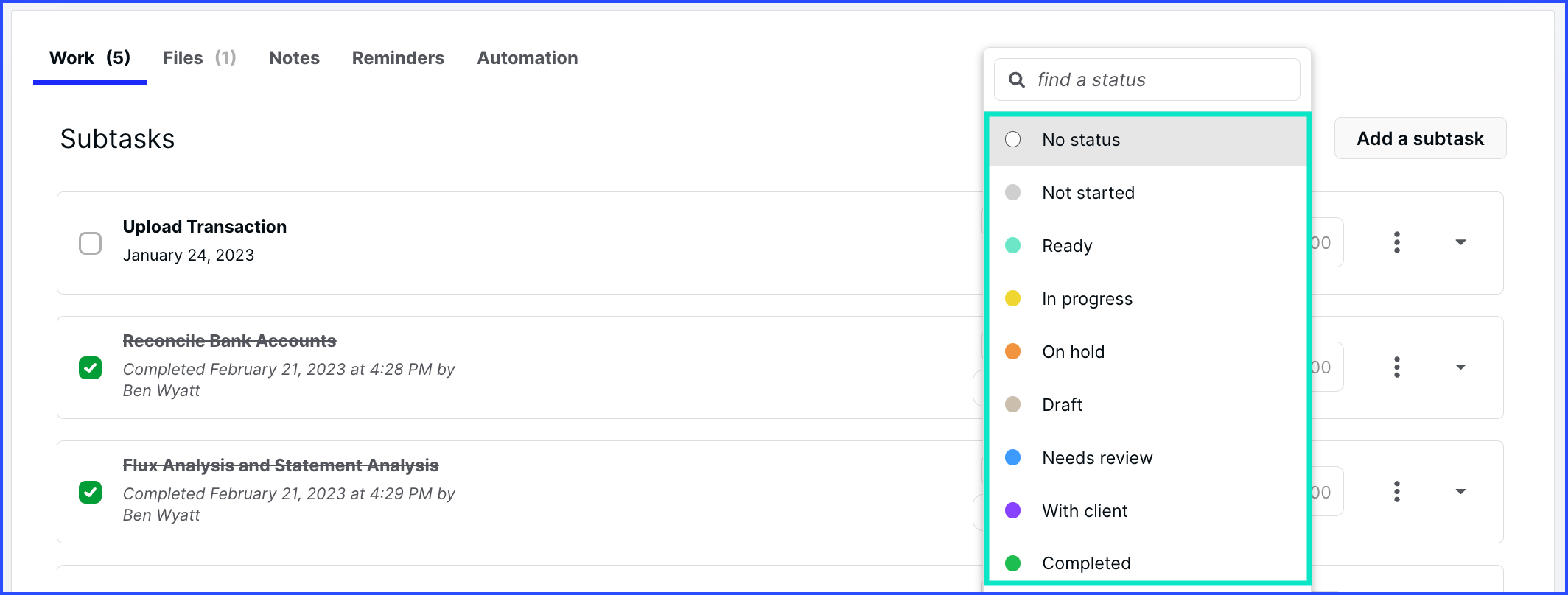Choose the No status option
This screenshot has height=595, width=1568.
(1080, 140)
